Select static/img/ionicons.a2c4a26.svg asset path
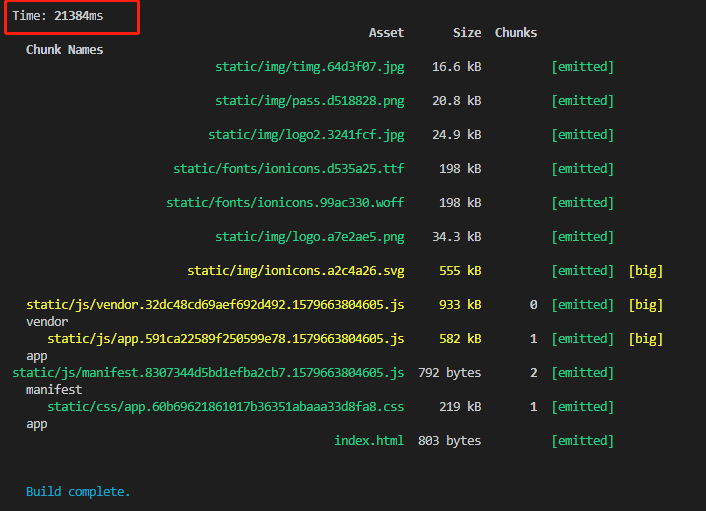 [296, 271]
